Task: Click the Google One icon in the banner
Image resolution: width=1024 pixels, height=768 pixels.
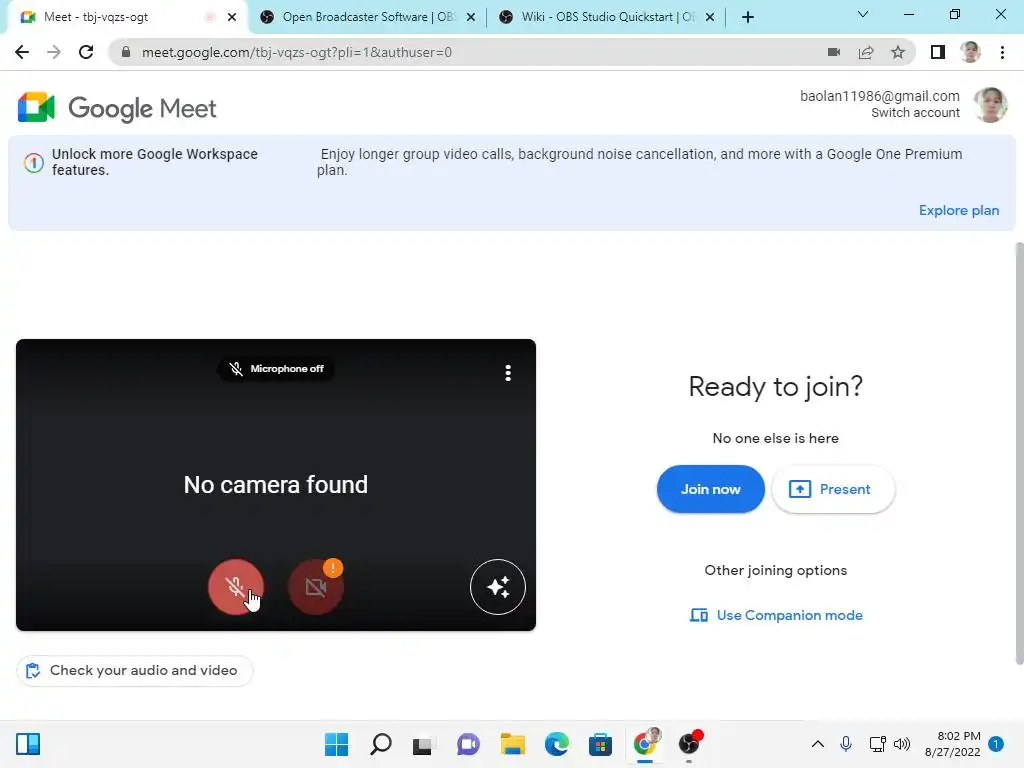Action: pos(34,162)
